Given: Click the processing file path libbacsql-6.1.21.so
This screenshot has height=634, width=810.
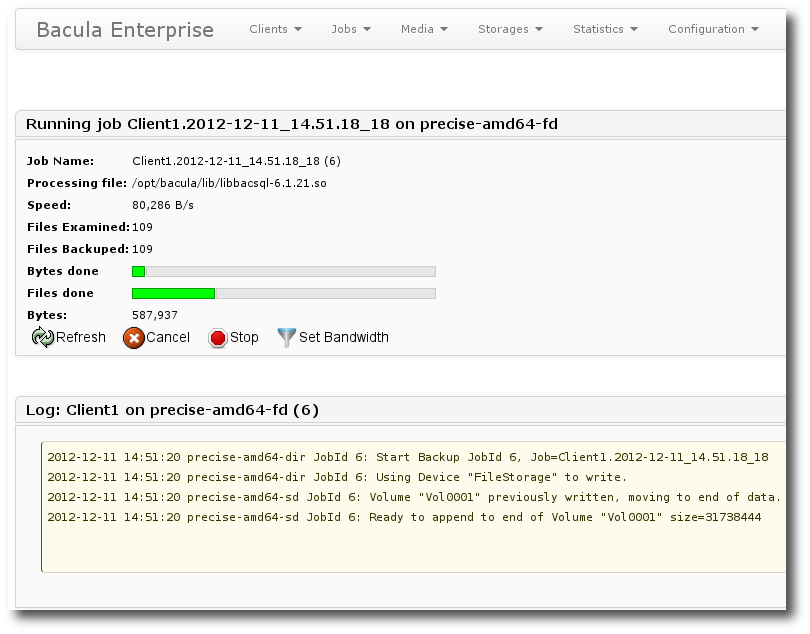Looking at the screenshot, I should [229, 183].
